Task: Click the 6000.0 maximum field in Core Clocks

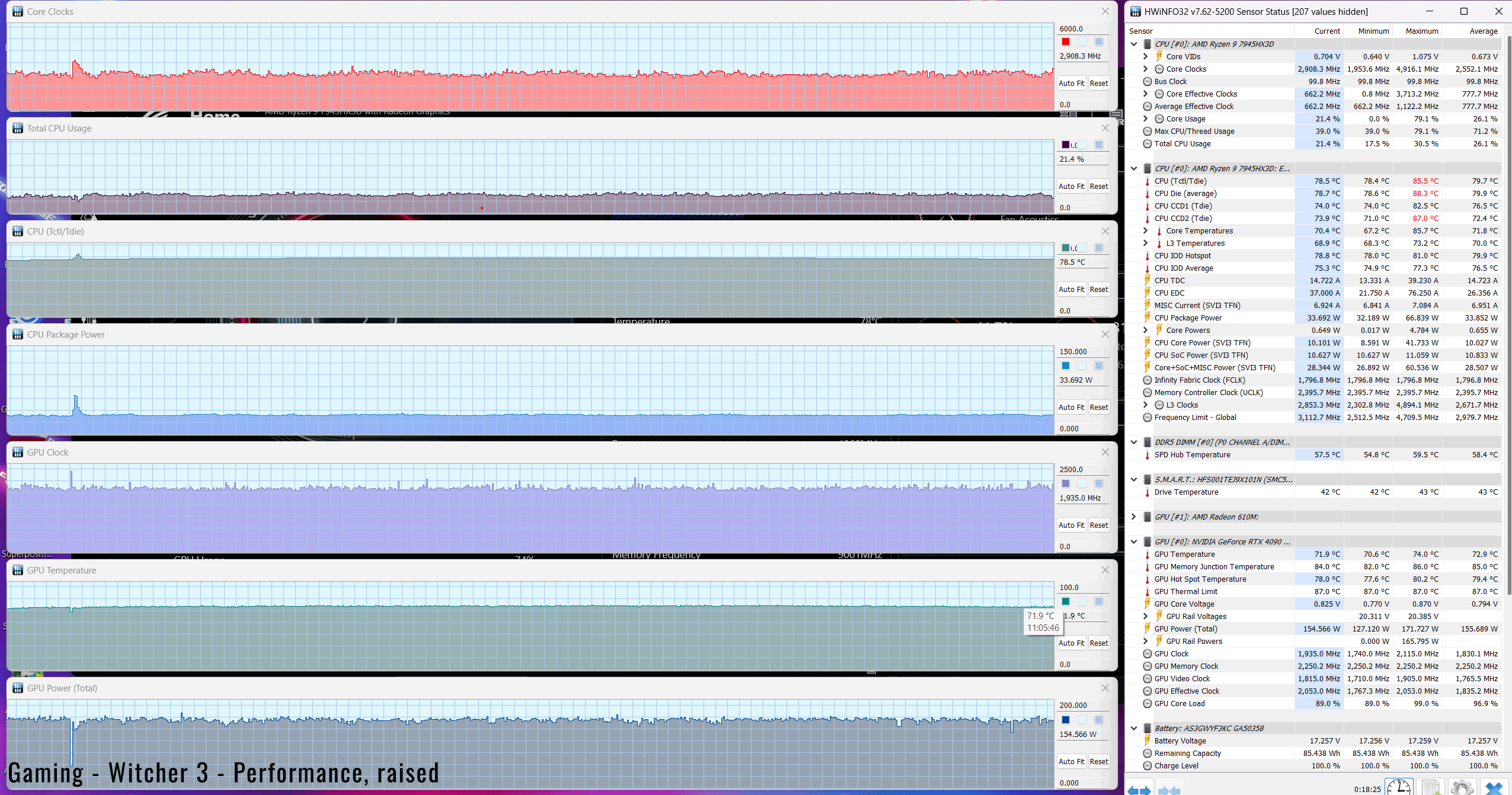Action: [x=1083, y=28]
